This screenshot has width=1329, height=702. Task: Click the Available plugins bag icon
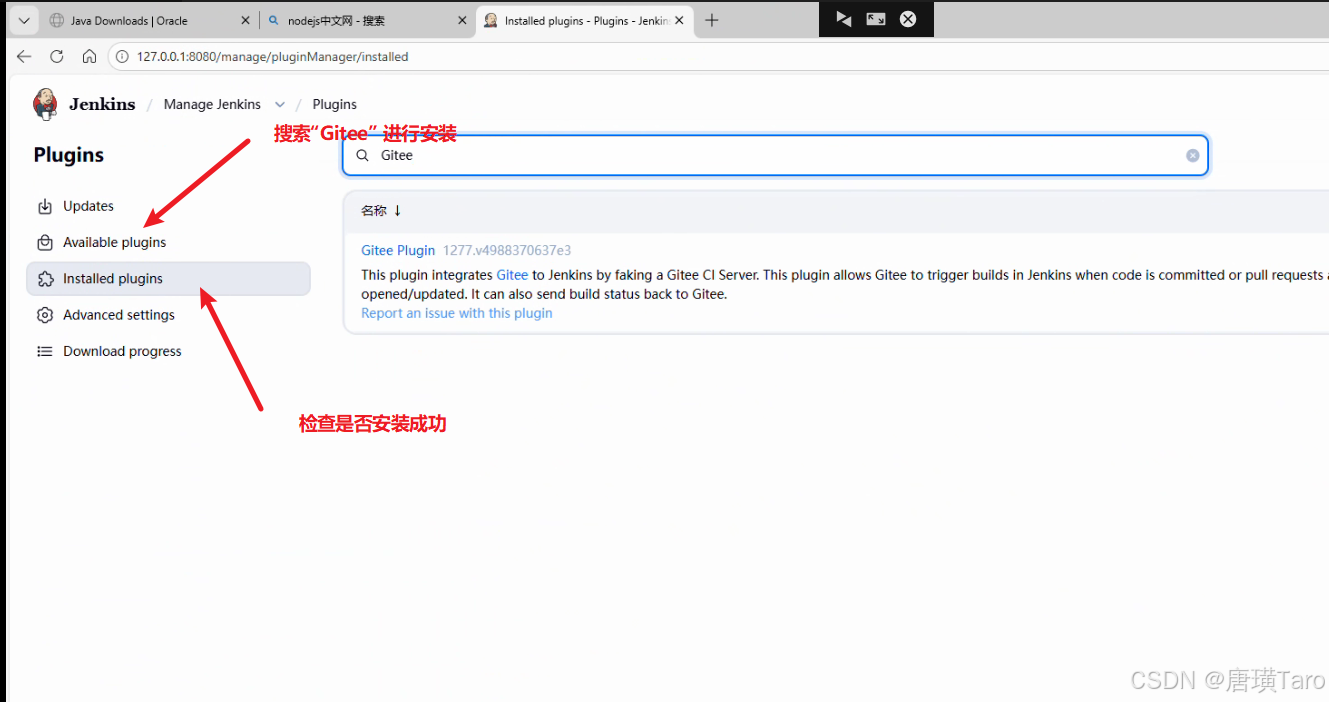click(45, 242)
